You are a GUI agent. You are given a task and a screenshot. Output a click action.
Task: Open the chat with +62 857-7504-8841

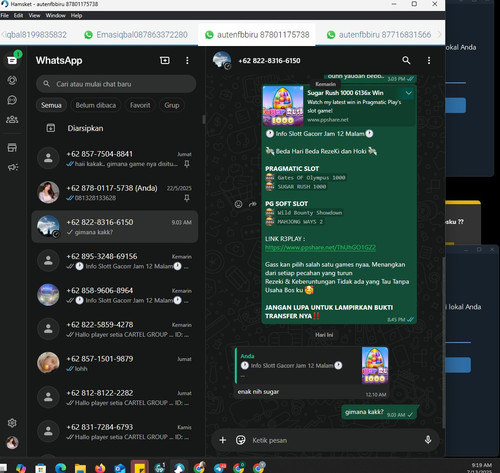pyautogui.click(x=115, y=158)
